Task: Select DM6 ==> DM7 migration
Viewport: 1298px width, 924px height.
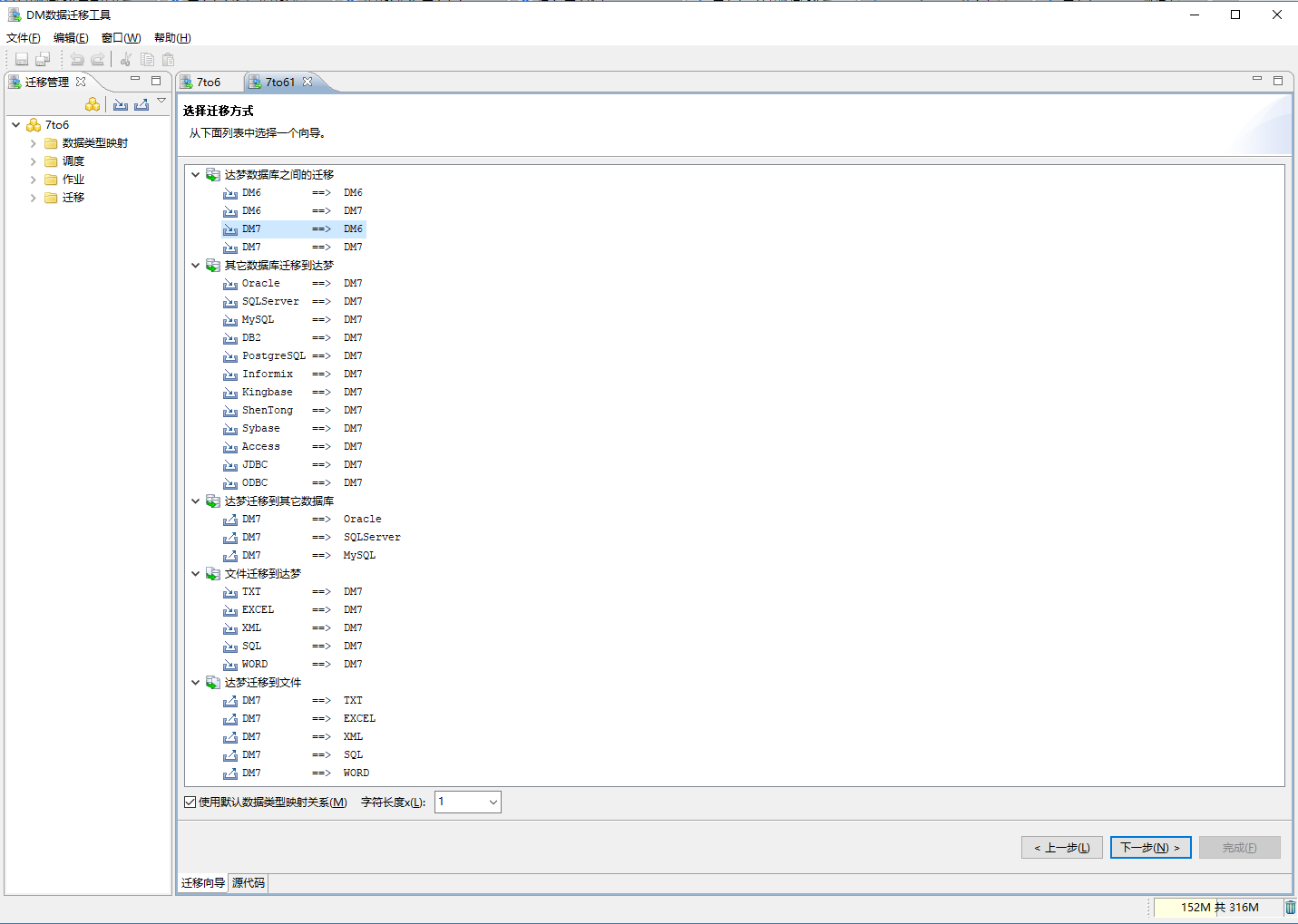Action: pyautogui.click(x=293, y=211)
